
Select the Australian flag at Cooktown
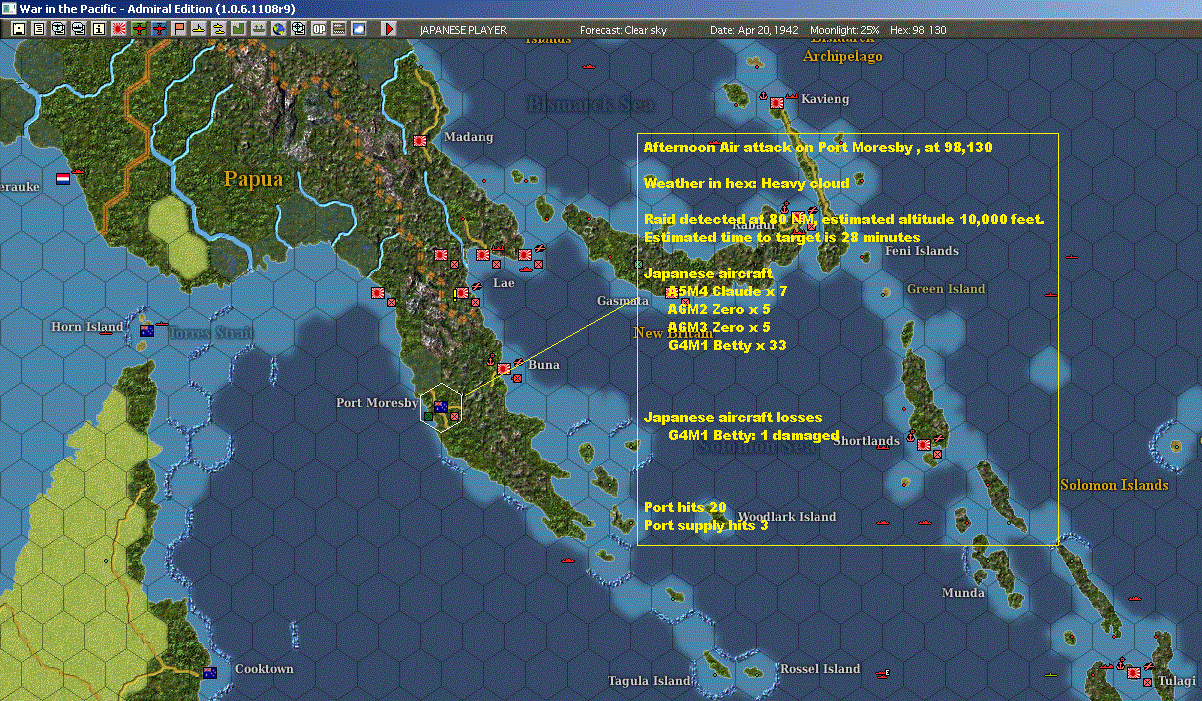click(210, 672)
